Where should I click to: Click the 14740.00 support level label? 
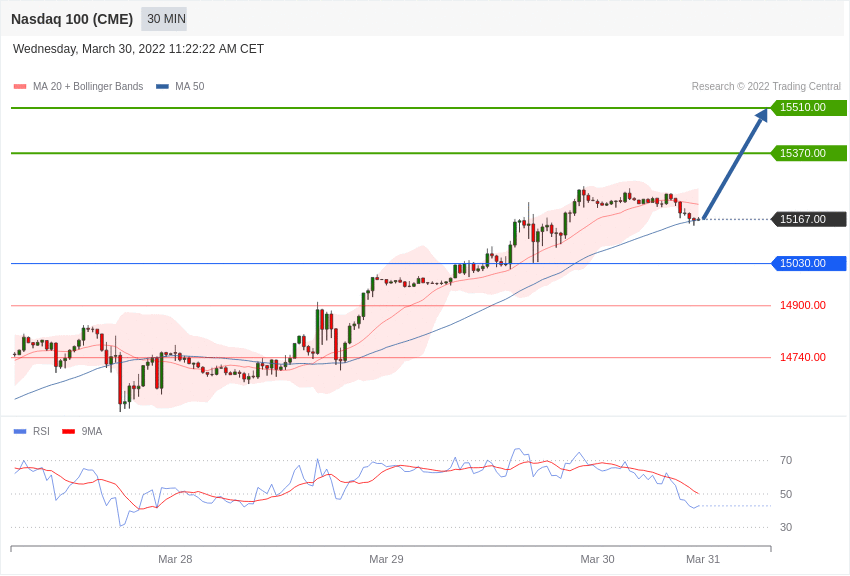click(x=803, y=358)
